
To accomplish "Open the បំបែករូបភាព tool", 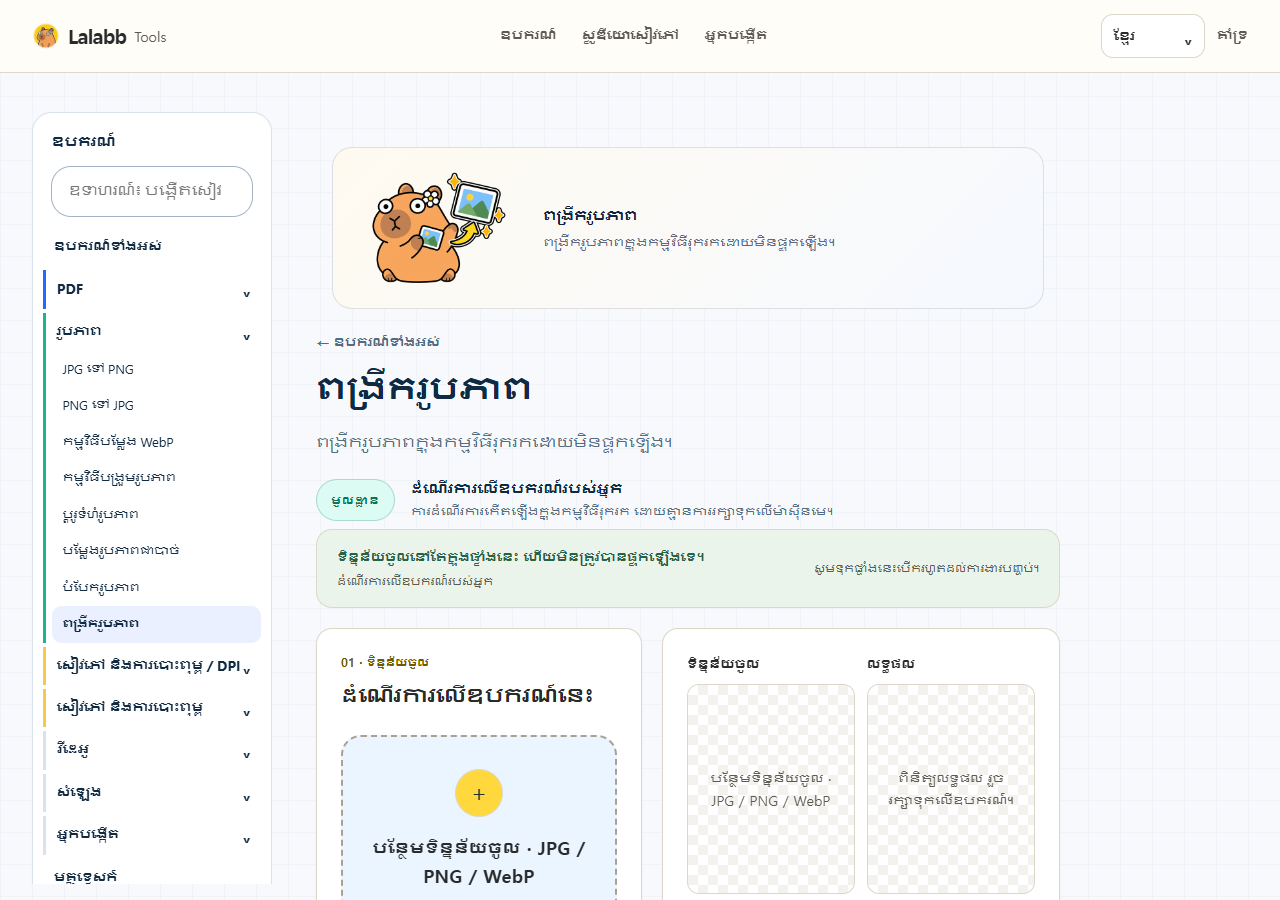I will coord(156,586).
